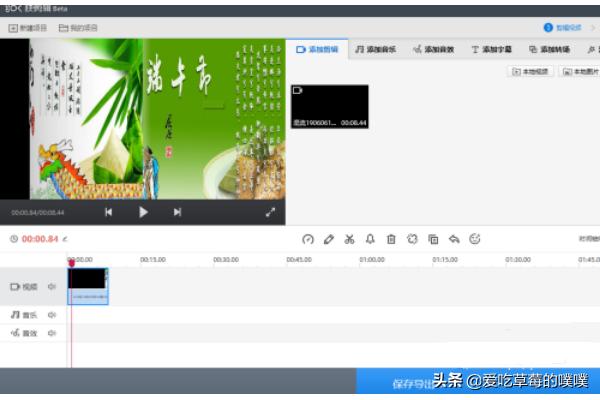Skip to next frame in preview
Screen dimensions: 600x400
(177, 212)
